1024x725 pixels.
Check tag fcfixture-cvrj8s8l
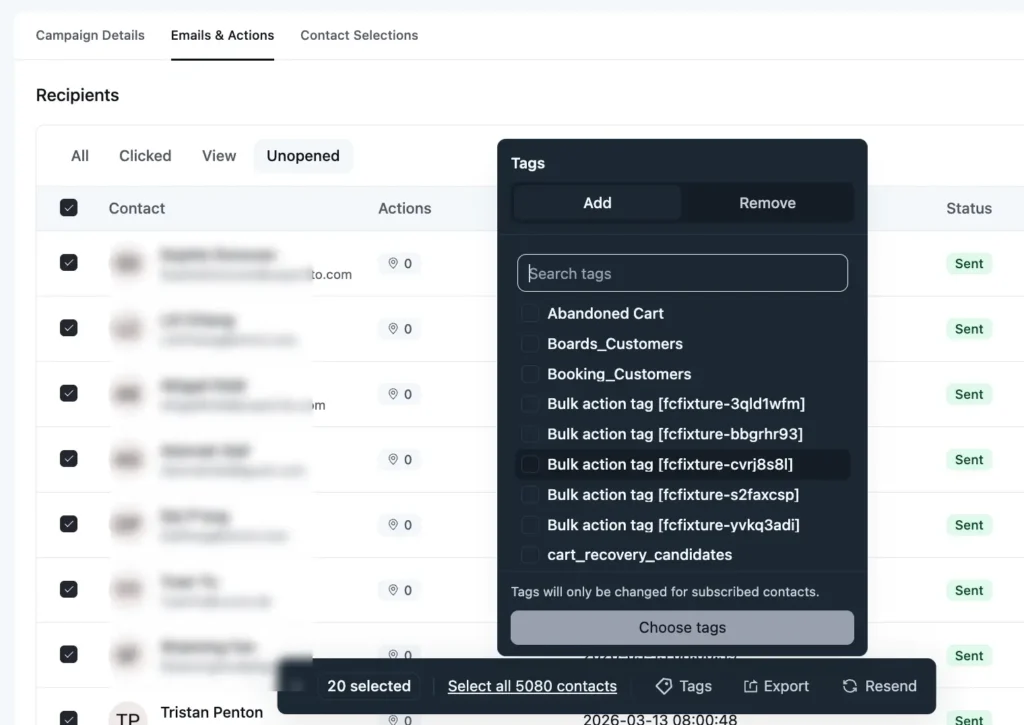pyautogui.click(x=530, y=464)
